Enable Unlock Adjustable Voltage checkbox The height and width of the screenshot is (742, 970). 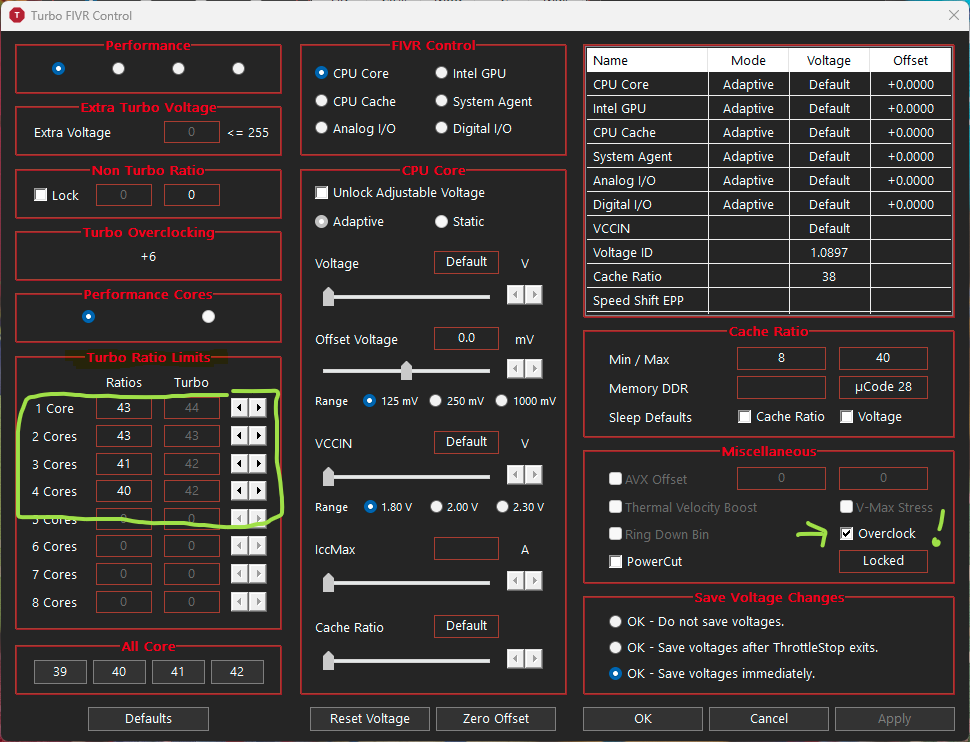coord(322,193)
